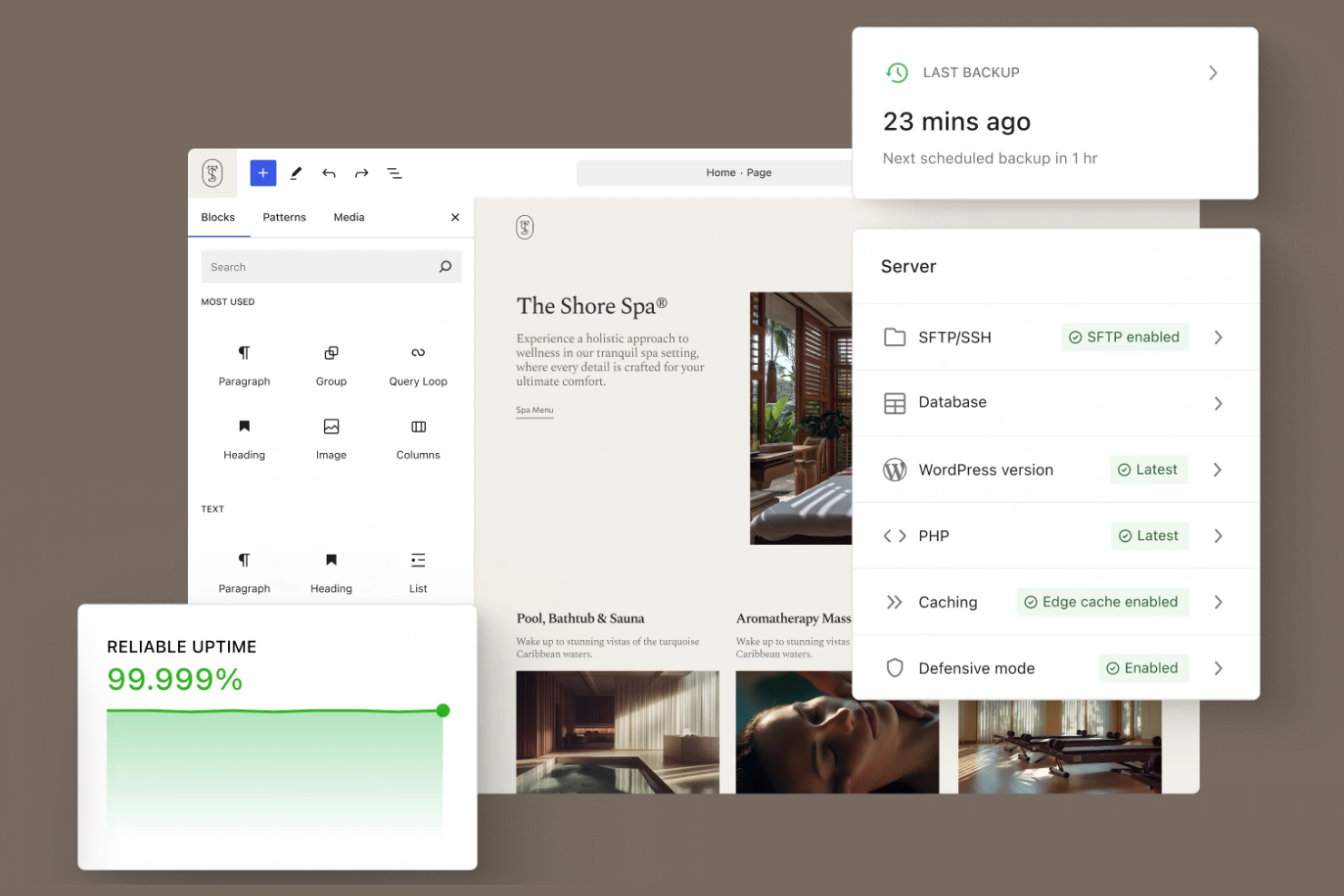1344x896 pixels.
Task: Click the Defensive mode Enabled badge
Action: 1142,668
